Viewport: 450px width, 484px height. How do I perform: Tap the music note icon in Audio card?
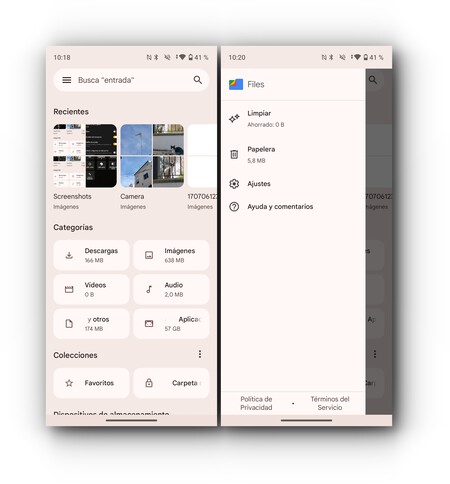pos(149,289)
